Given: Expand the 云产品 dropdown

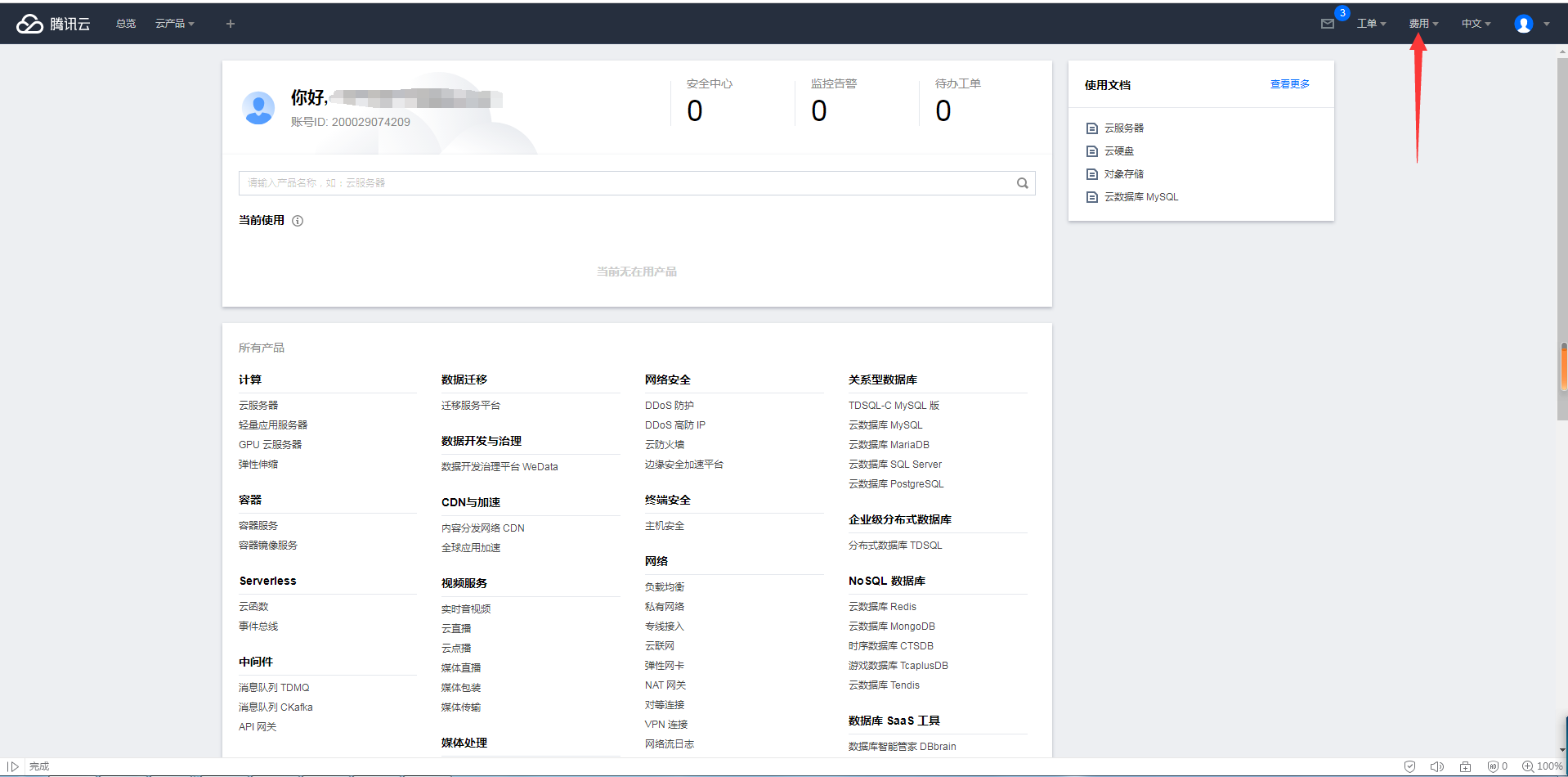Looking at the screenshot, I should pos(175,24).
